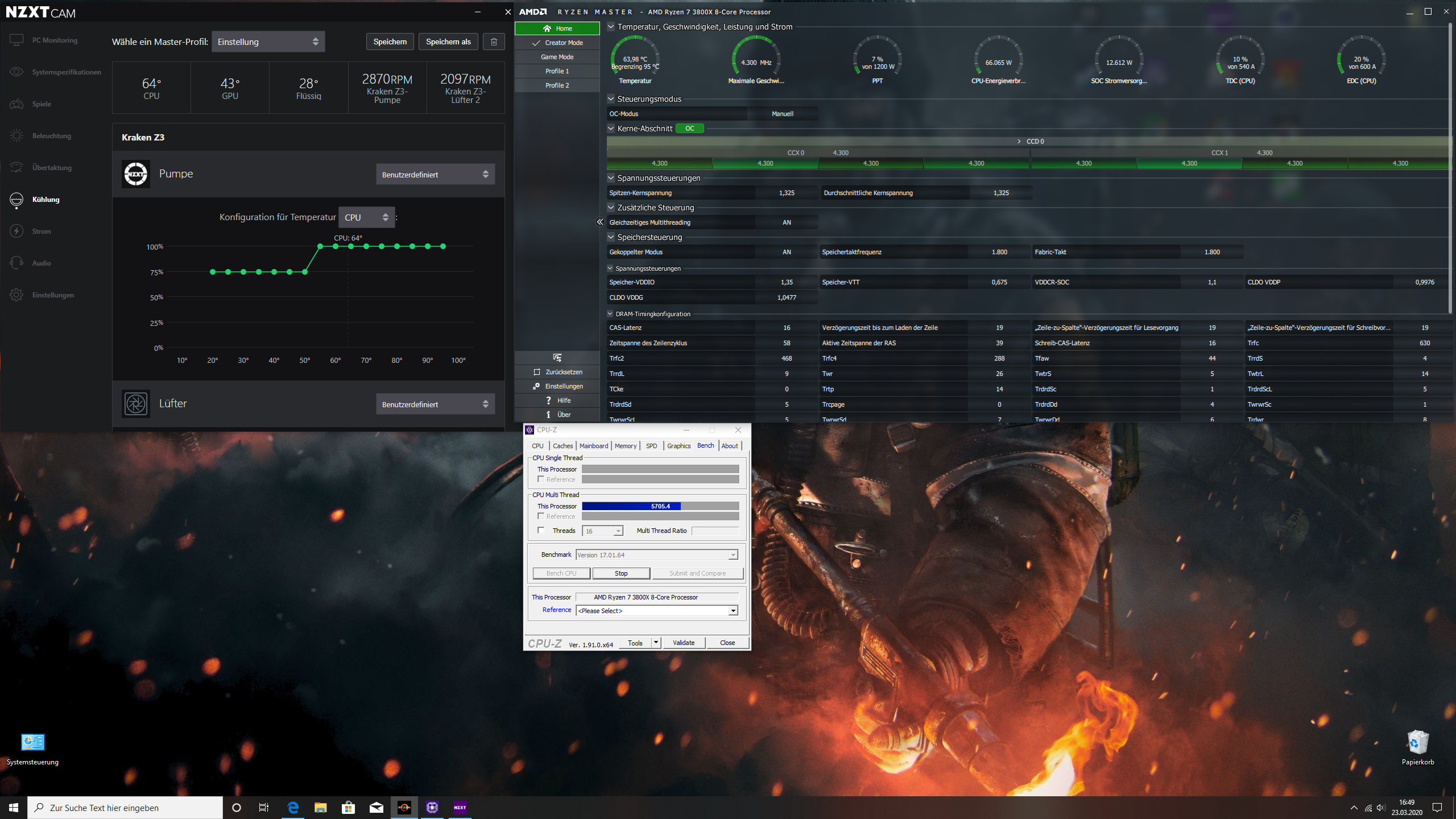Click the Spiele gamepad icon
Screen dimensions: 1456x819
(x=16, y=104)
